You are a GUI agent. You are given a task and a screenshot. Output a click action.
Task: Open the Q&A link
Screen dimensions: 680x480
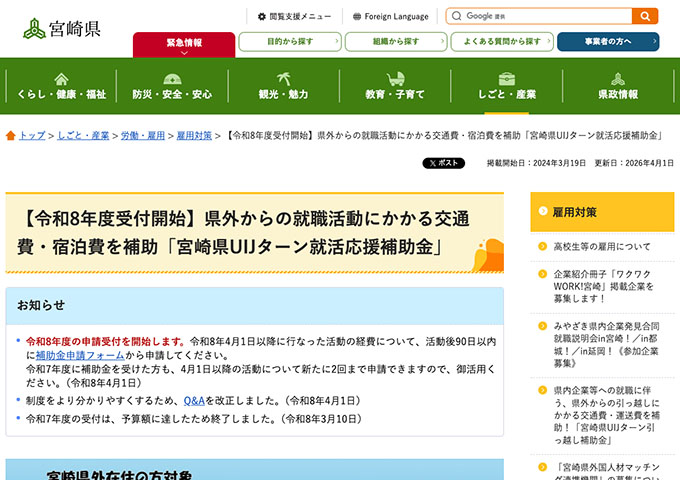point(194,401)
